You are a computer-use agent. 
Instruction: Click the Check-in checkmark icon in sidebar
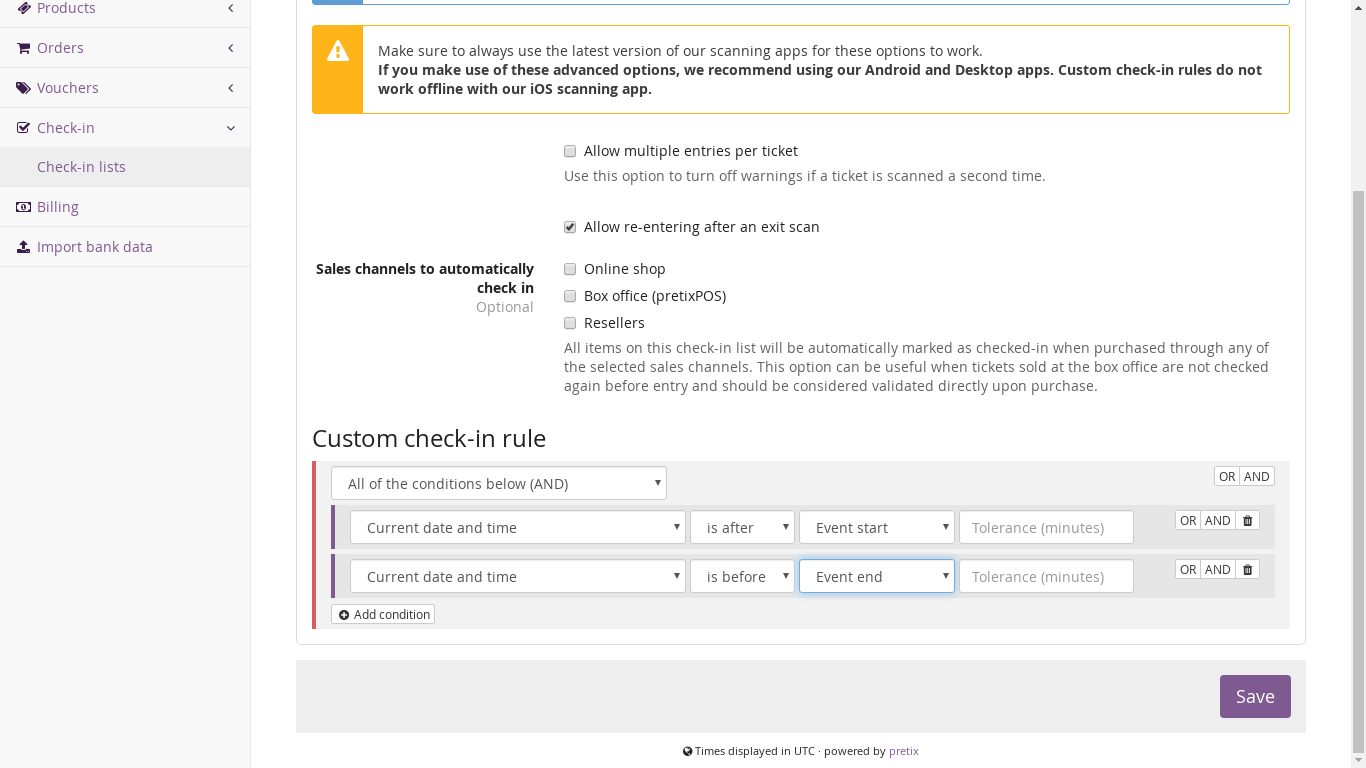pyautogui.click(x=24, y=128)
